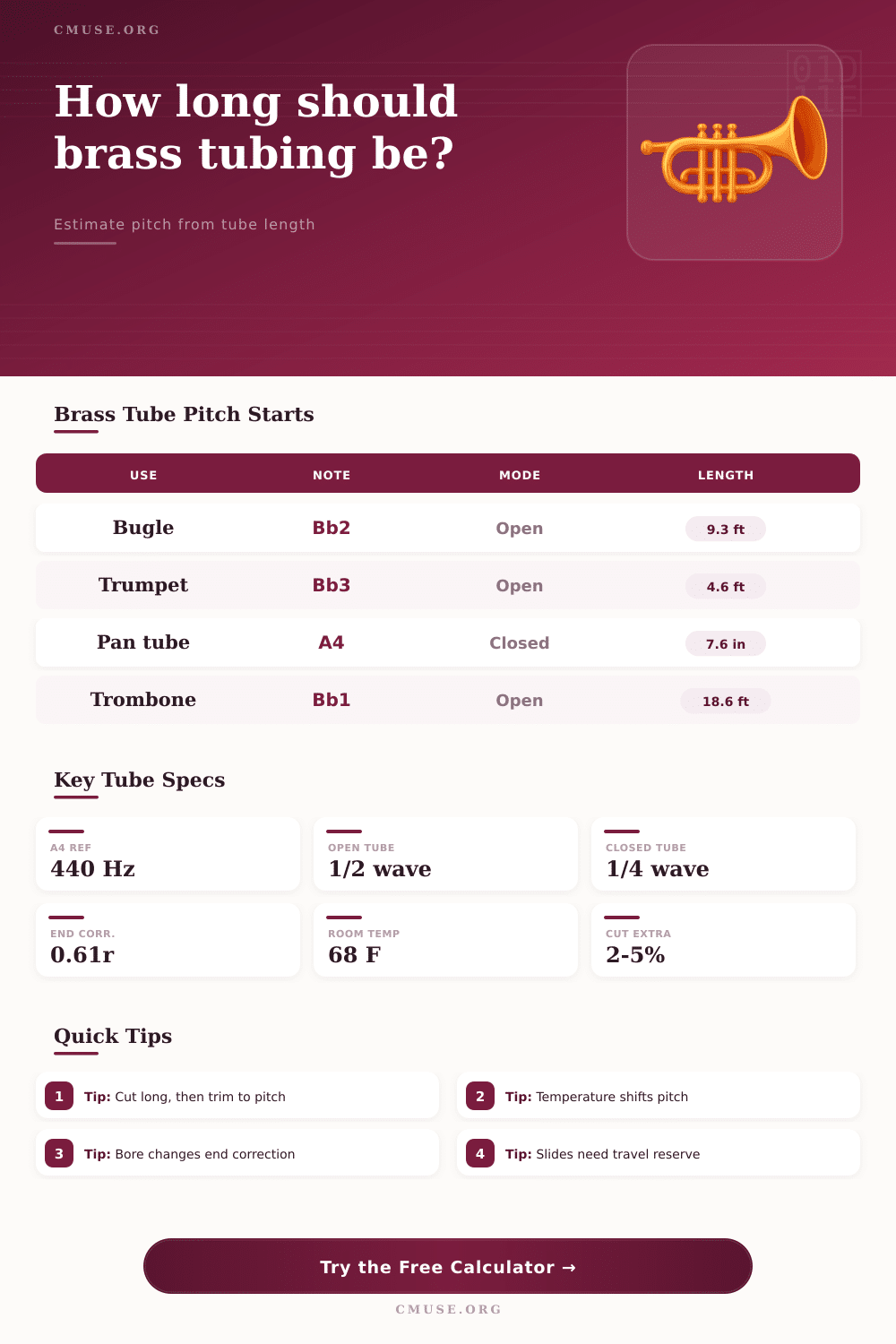896x1344 pixels.
Task: Click the 7.6 in length pill
Action: [x=726, y=643]
